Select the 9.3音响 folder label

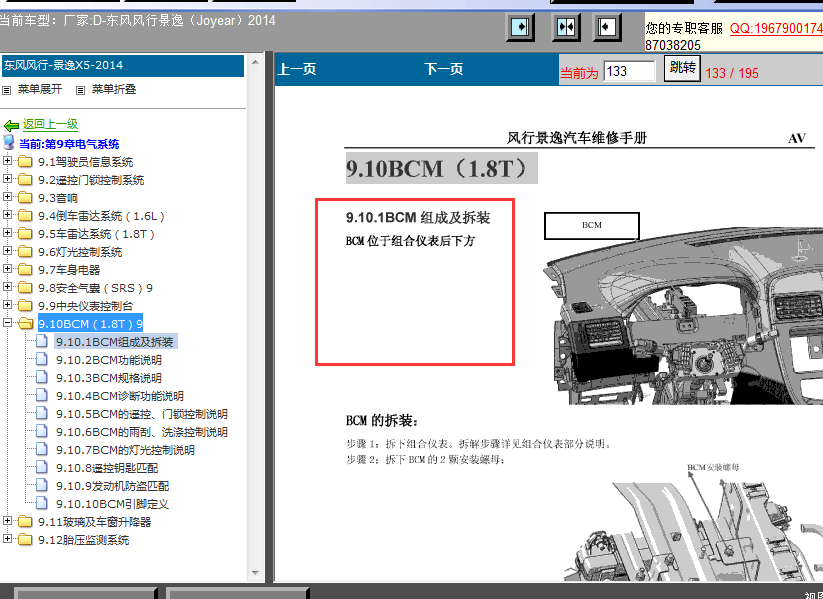pyautogui.click(x=58, y=198)
